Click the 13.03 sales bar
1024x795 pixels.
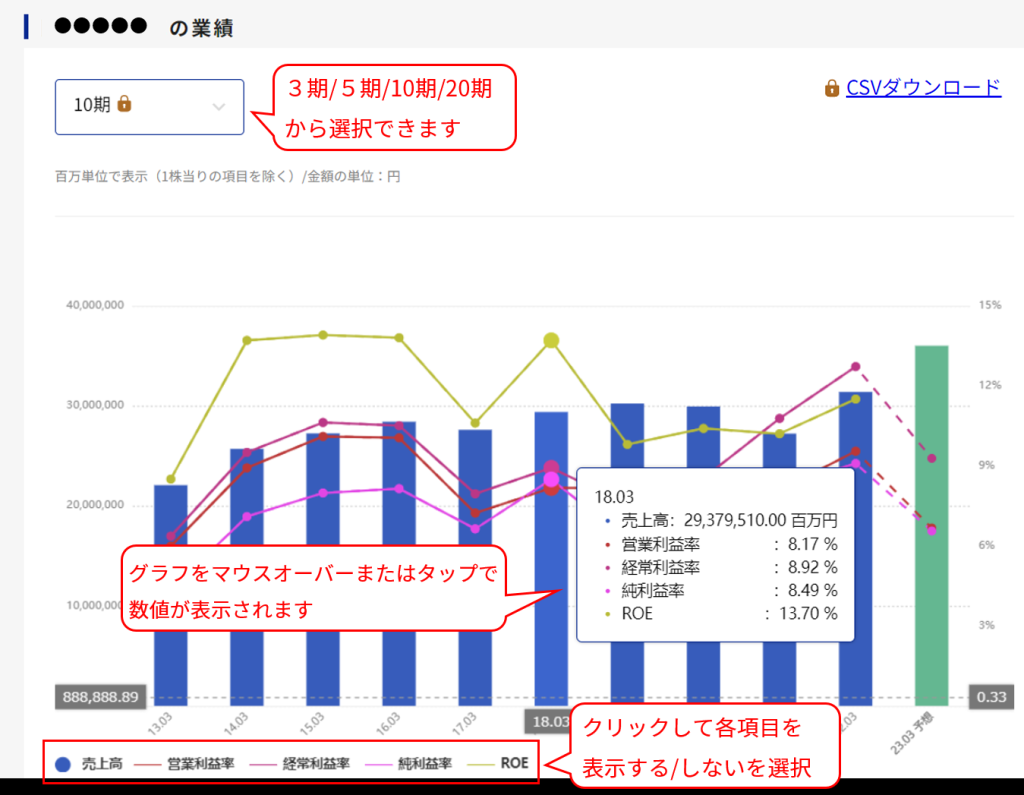(170, 600)
